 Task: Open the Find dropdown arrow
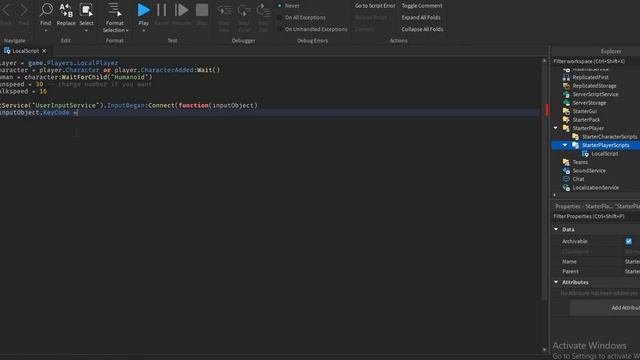(x=46, y=31)
